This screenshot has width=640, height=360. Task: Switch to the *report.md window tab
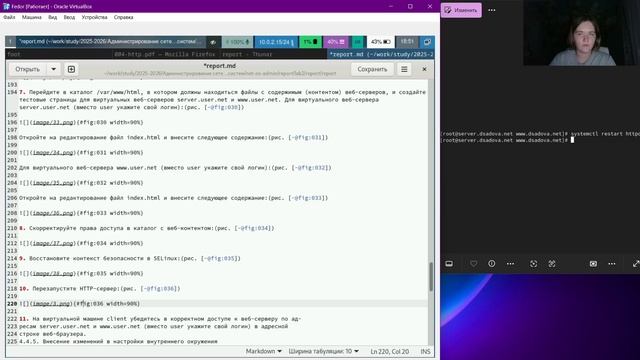[381, 54]
